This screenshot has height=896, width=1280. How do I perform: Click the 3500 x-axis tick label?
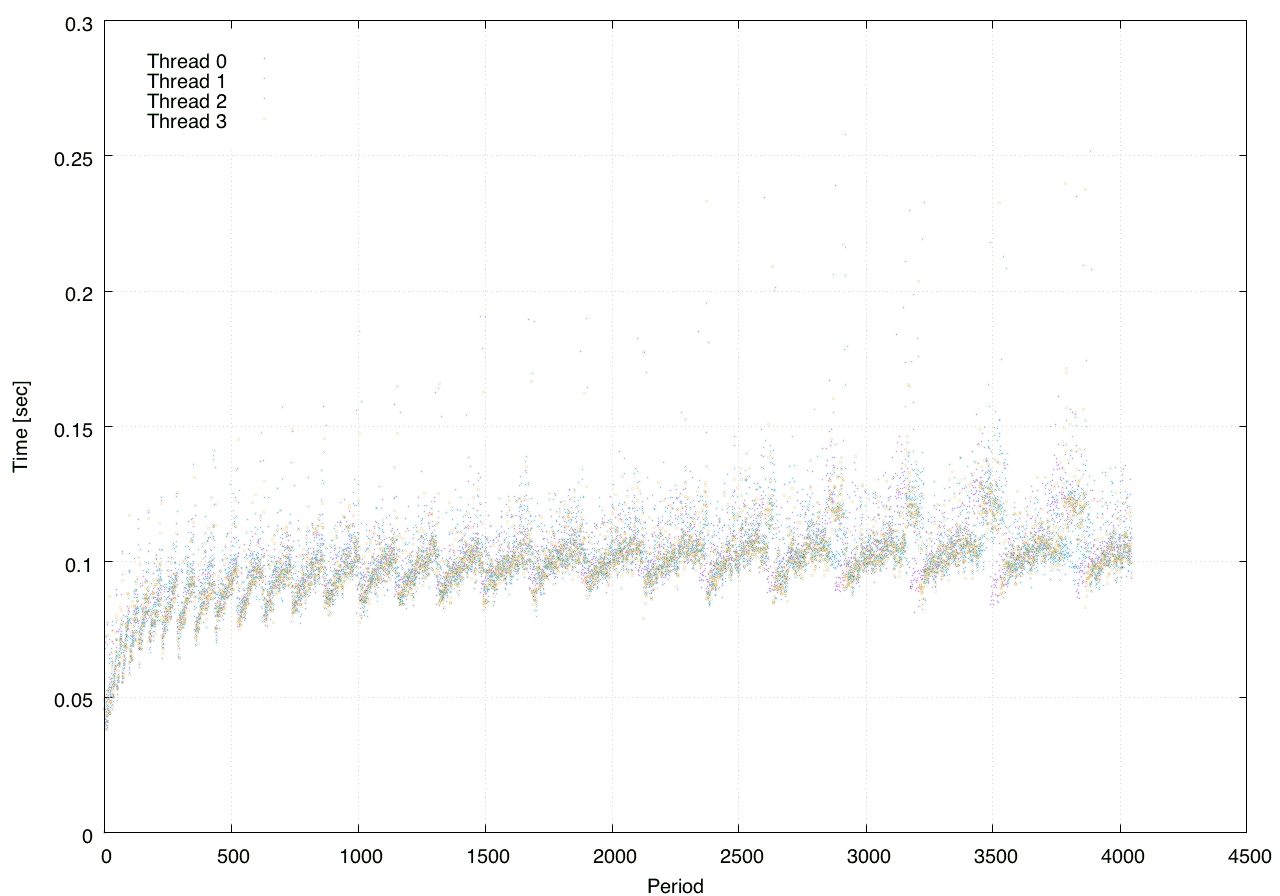tap(992, 857)
